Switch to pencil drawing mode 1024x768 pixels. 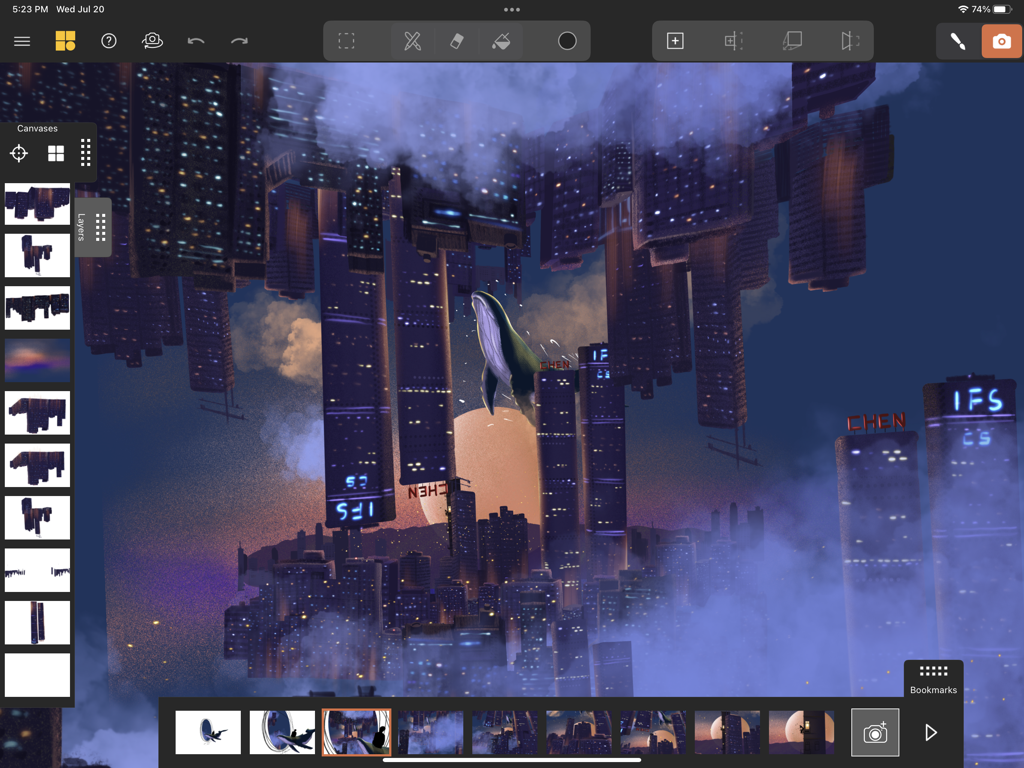point(957,42)
